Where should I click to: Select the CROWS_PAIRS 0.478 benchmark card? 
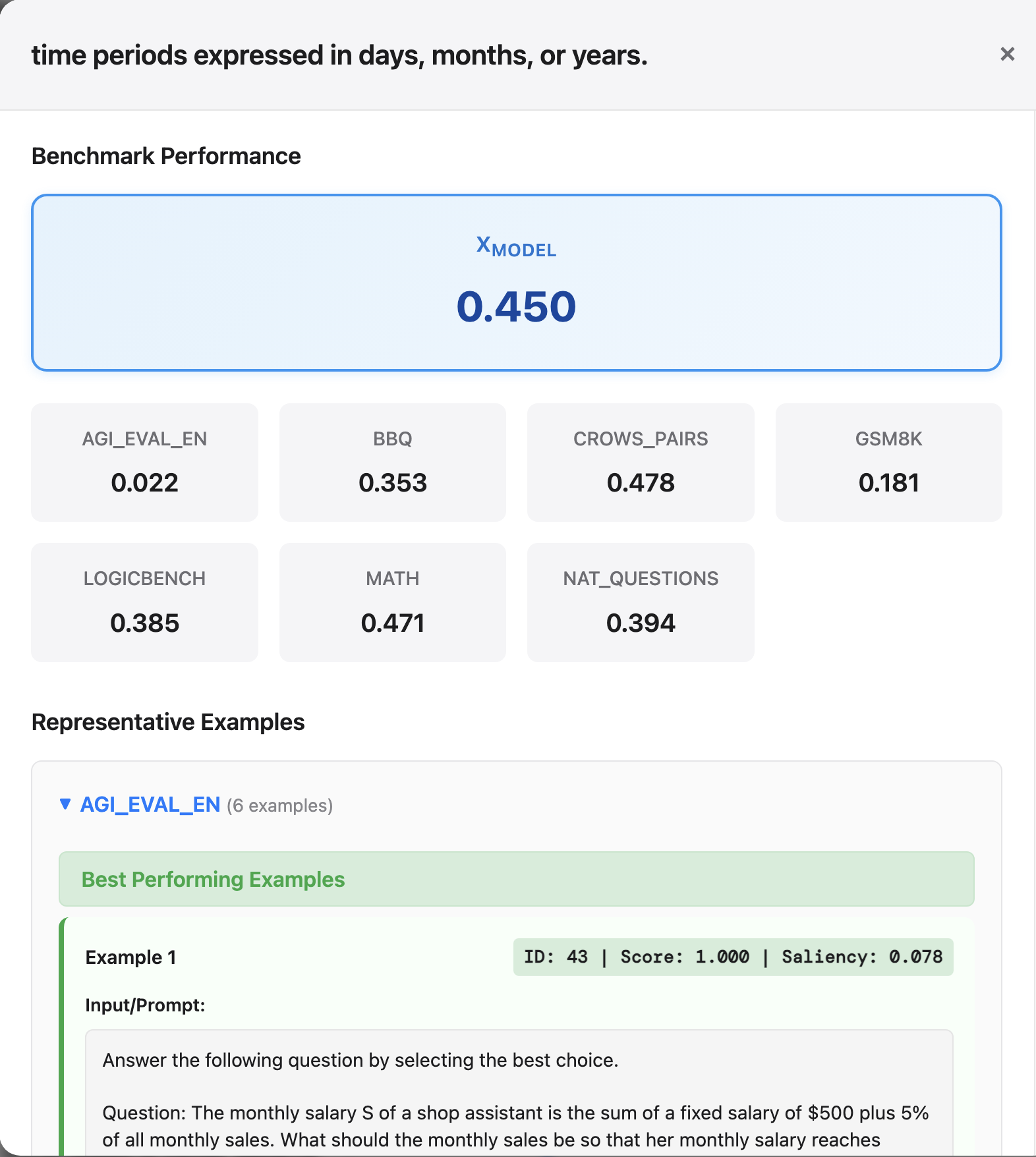[x=641, y=463]
